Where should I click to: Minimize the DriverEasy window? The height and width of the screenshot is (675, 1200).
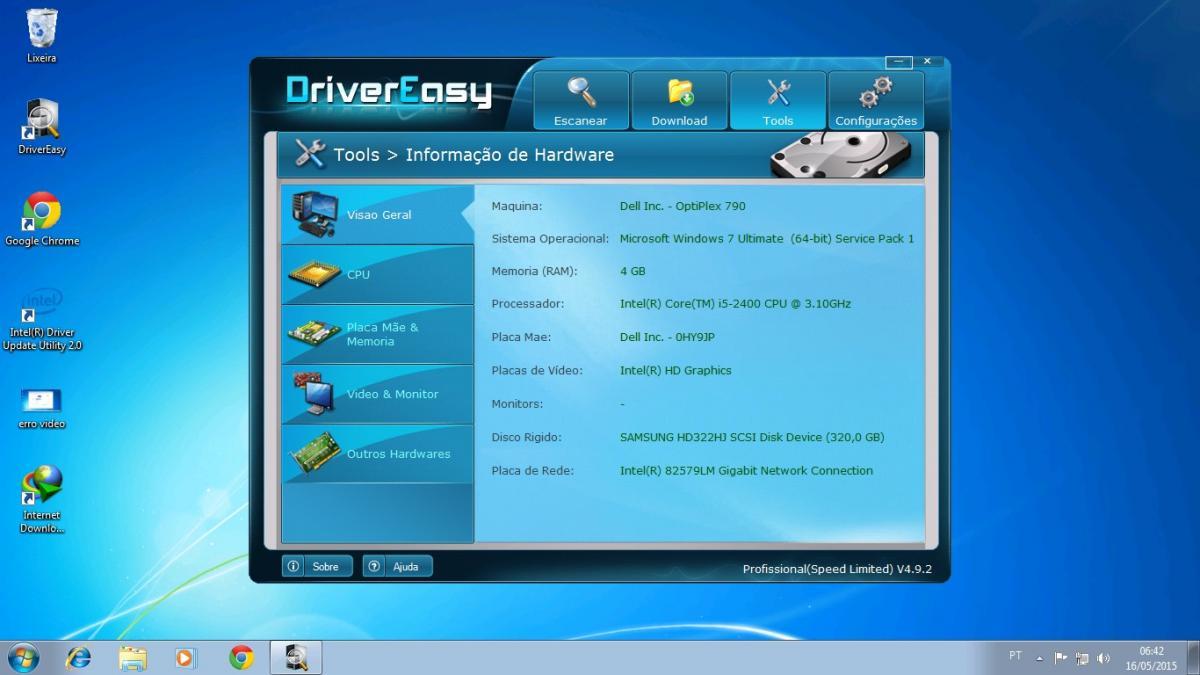900,61
